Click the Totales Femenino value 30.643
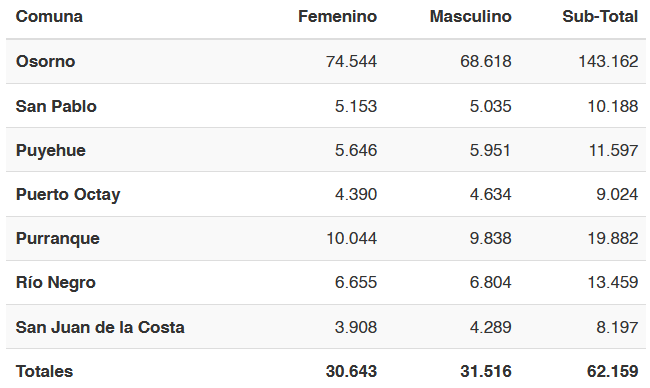The width and height of the screenshot is (650, 388). click(x=351, y=371)
